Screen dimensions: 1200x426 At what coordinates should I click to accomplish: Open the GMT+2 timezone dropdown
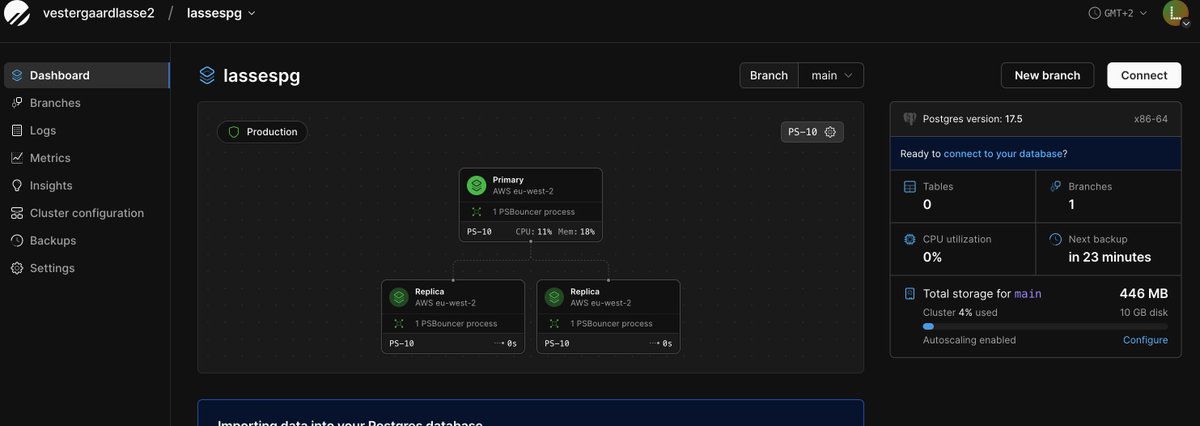tap(1117, 13)
